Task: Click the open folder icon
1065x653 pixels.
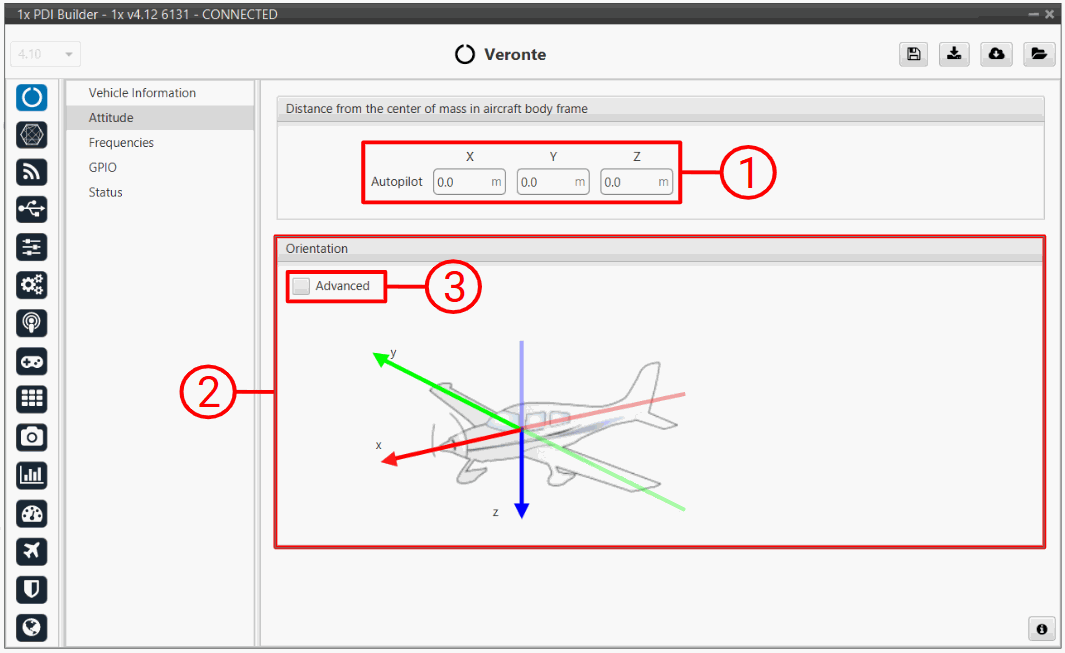Action: tap(1039, 55)
